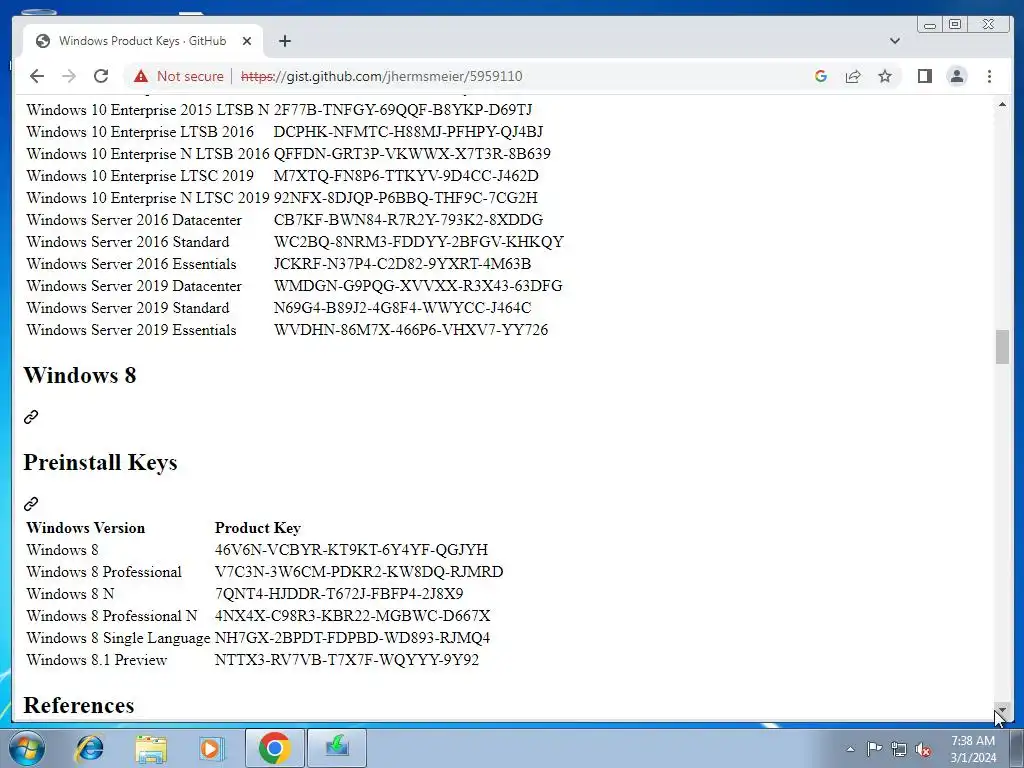Launch Internet Explorer from taskbar
Screen dimensions: 1024x768
click(89, 748)
